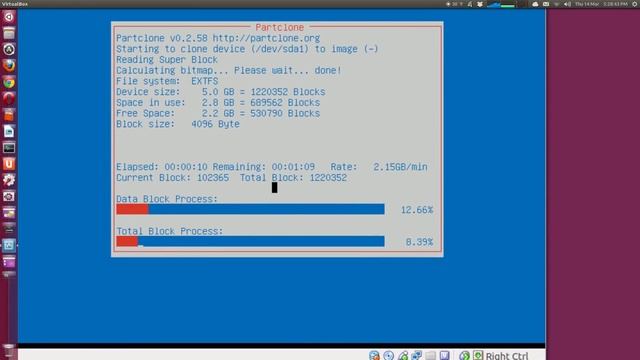Open the Ubuntu Dash home launcher
The image size is (640, 360).
tap(9, 17)
